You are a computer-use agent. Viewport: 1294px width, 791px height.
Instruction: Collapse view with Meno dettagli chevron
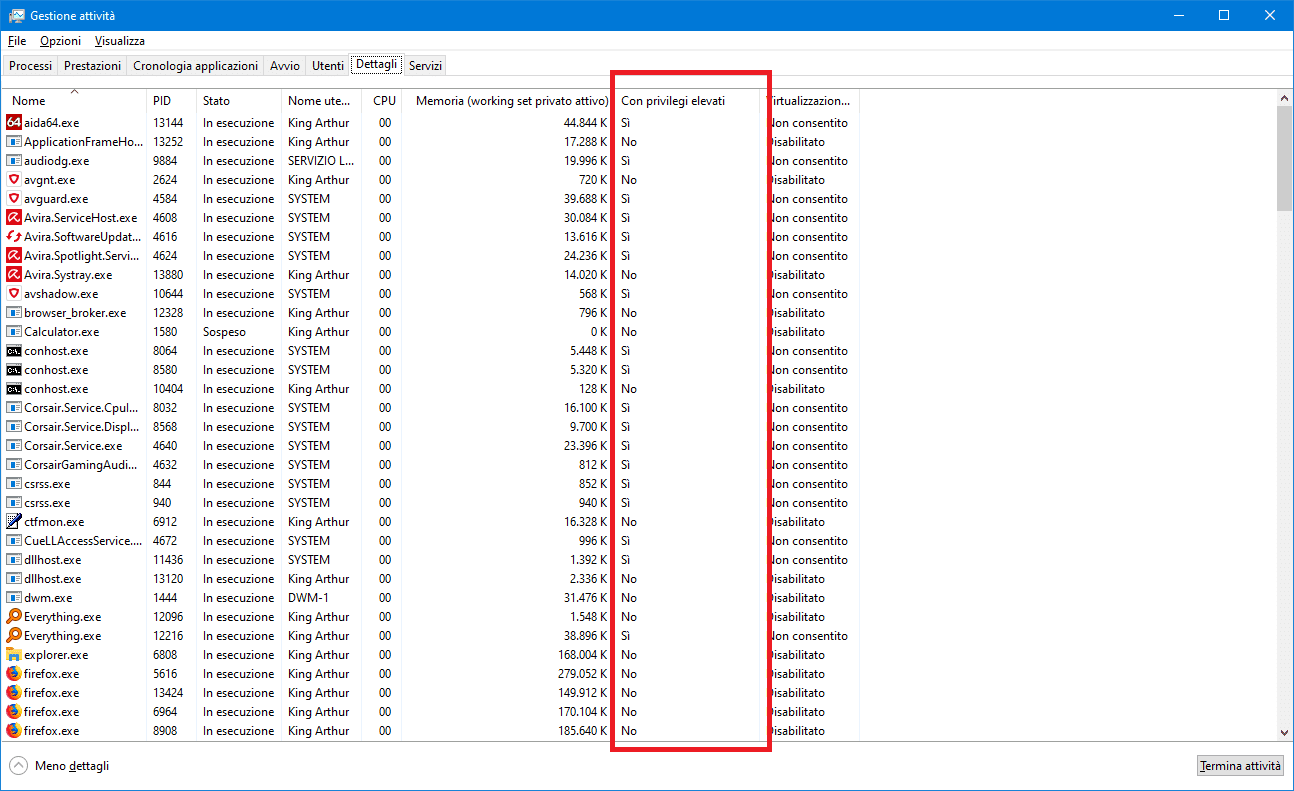[x=19, y=766]
